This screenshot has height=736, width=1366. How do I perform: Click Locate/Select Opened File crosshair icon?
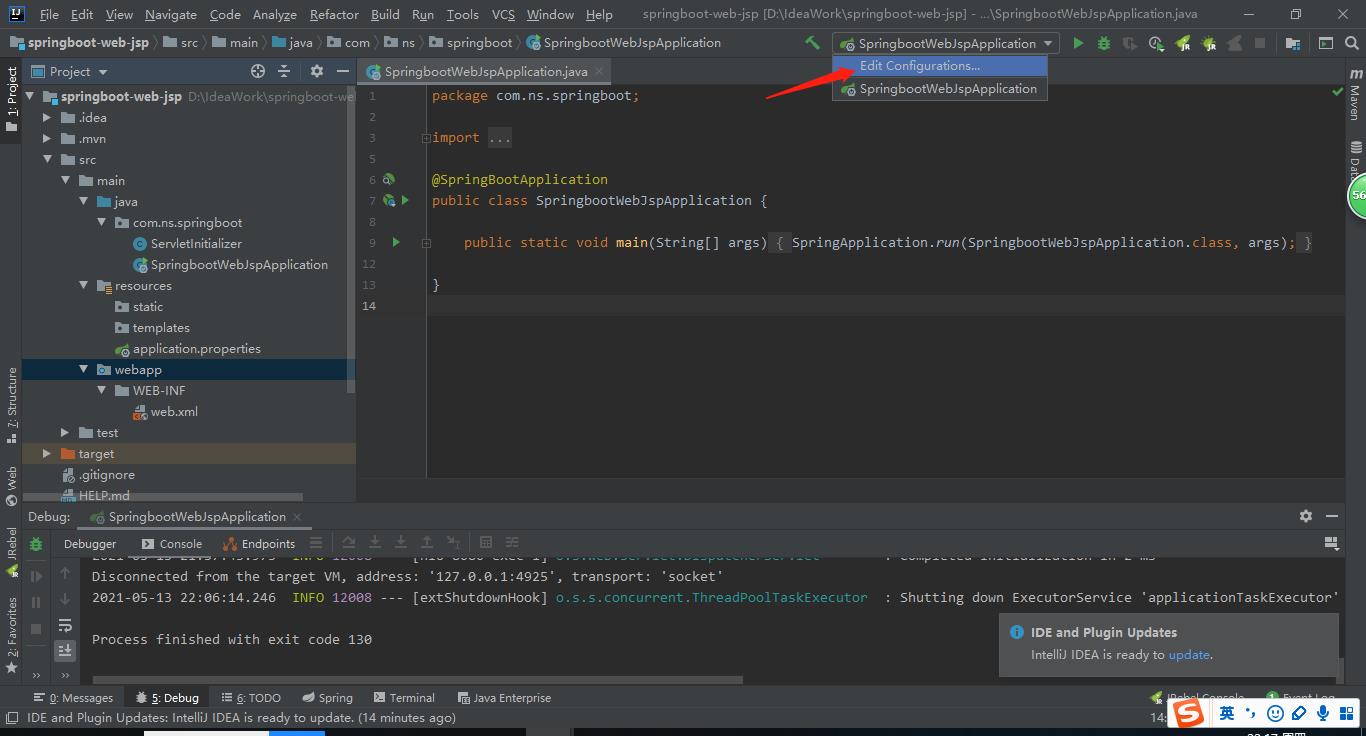tap(258, 71)
